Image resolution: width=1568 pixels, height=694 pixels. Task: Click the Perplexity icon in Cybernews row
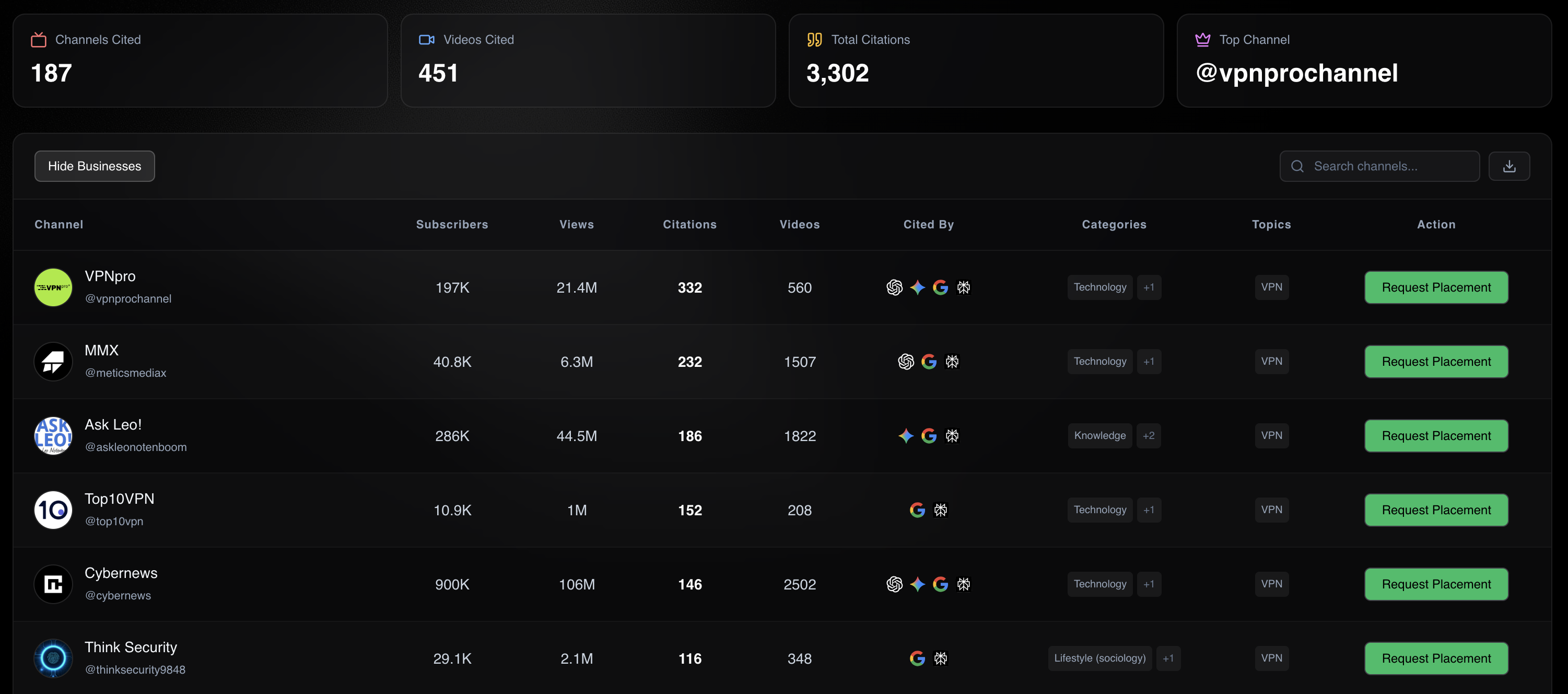click(x=964, y=584)
